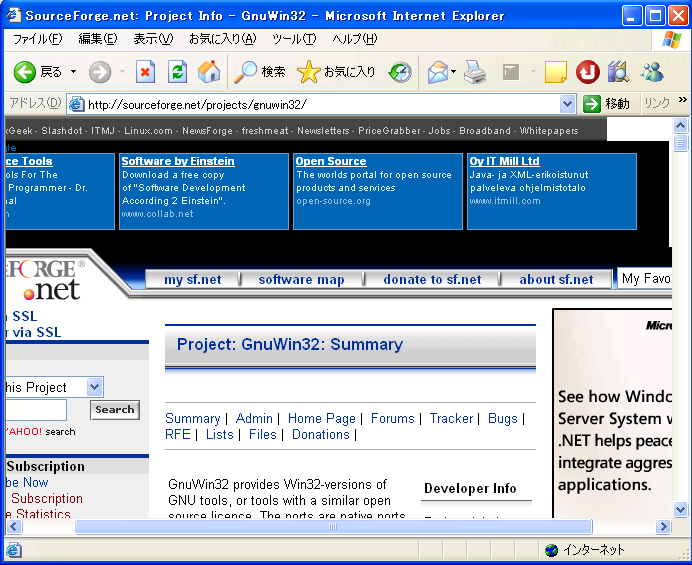Open the Lists link
Viewport: 692px width, 565px height.
[x=219, y=434]
